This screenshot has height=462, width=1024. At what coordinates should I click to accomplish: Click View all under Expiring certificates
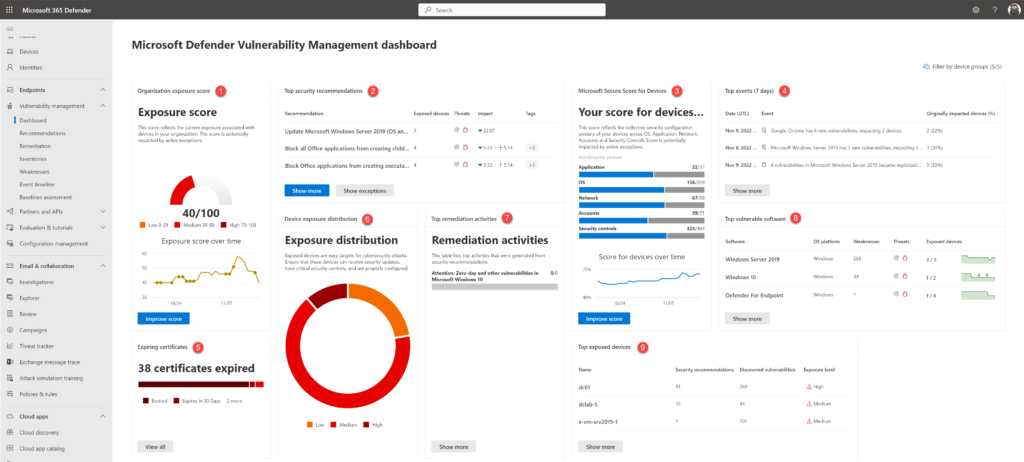155,447
